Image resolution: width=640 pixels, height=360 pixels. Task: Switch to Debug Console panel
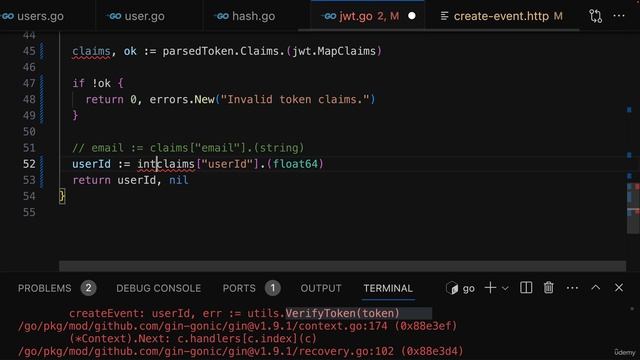click(x=158, y=288)
